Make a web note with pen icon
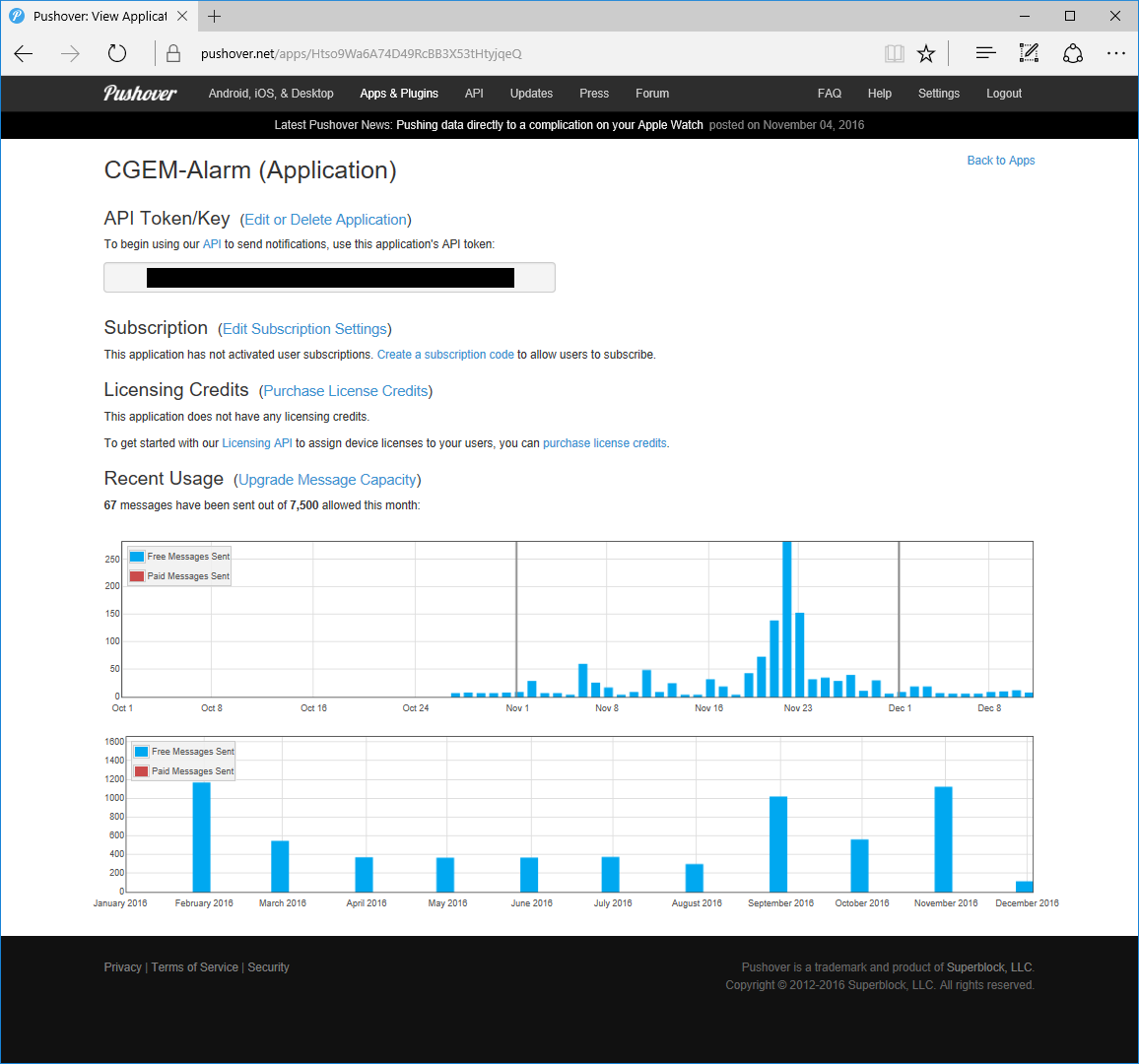Screen dimensions: 1139x1064 click(1029, 53)
